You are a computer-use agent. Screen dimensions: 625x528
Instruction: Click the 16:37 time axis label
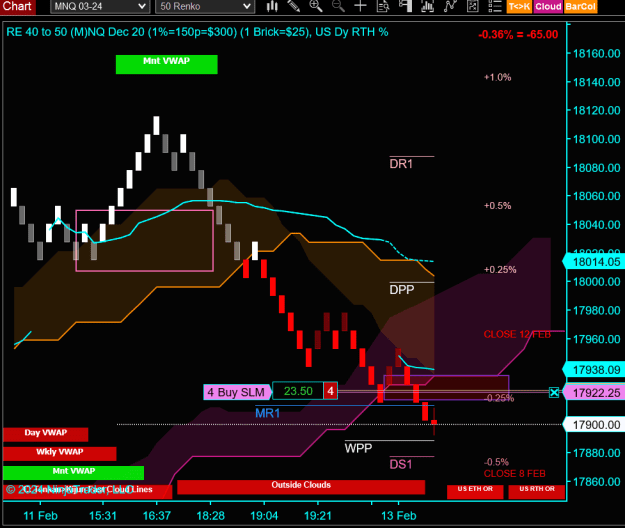(157, 516)
